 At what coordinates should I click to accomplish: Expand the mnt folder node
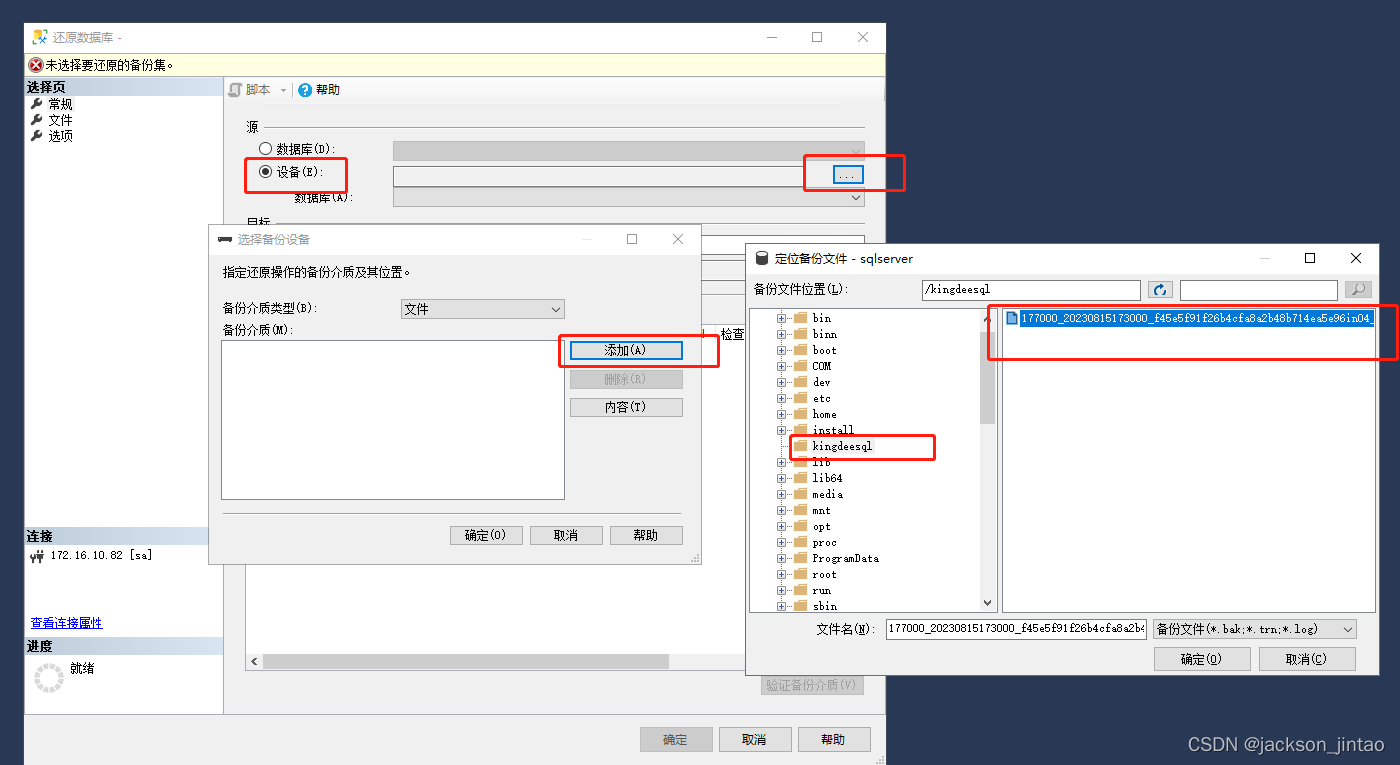782,510
